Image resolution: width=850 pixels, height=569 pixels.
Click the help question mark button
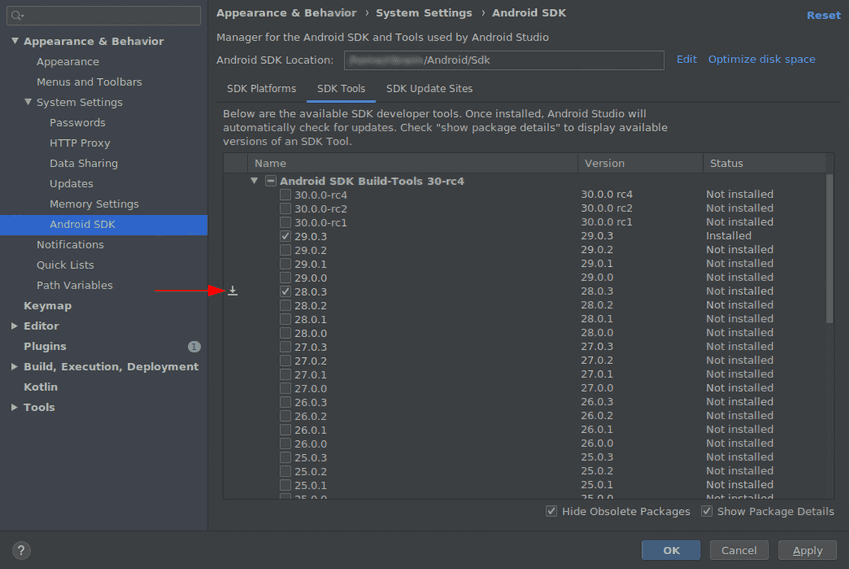coord(21,551)
